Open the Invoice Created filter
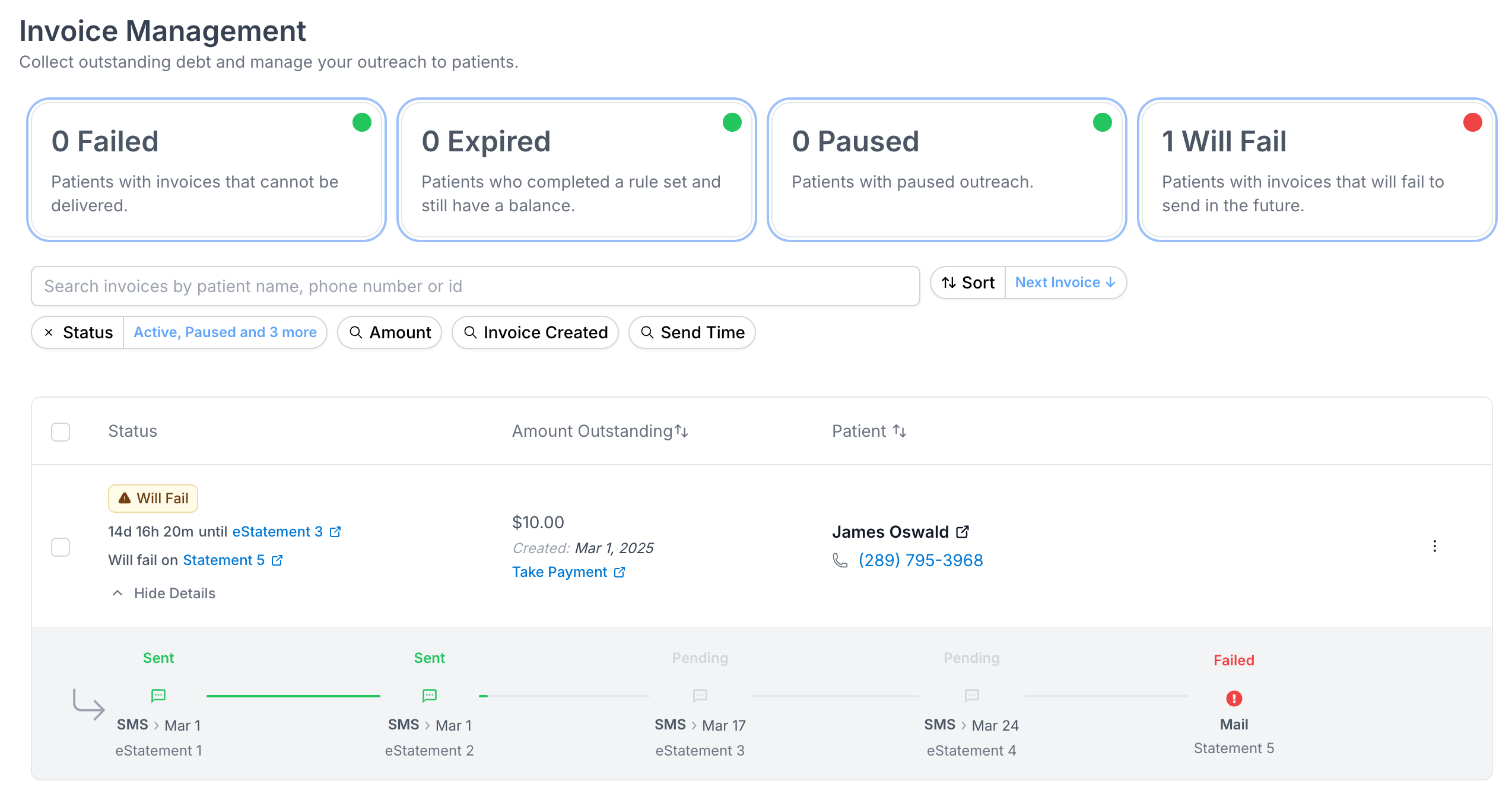1512x787 pixels. click(535, 332)
